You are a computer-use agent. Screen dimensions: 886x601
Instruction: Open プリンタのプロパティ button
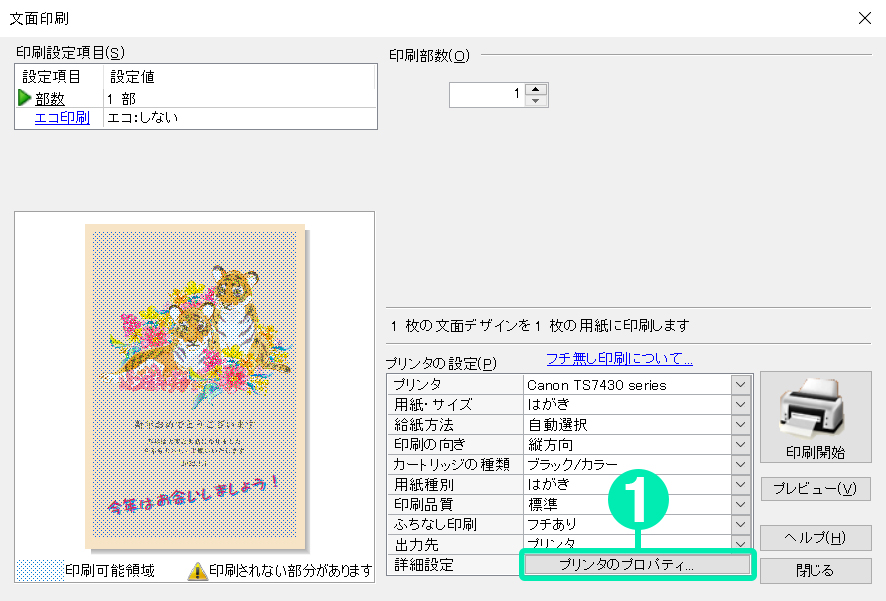click(636, 566)
